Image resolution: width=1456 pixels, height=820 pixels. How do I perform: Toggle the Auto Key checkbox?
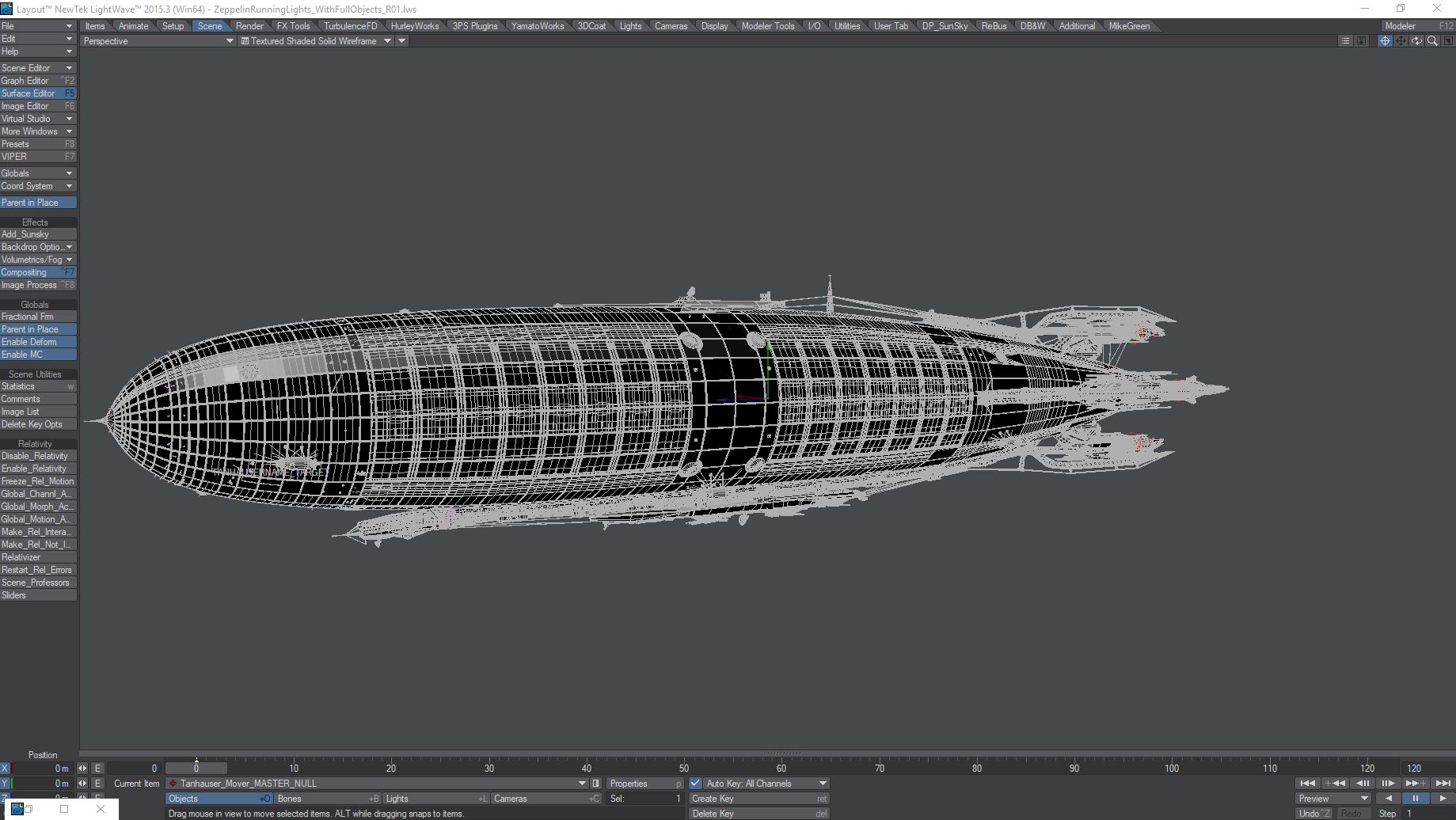[x=695, y=784]
